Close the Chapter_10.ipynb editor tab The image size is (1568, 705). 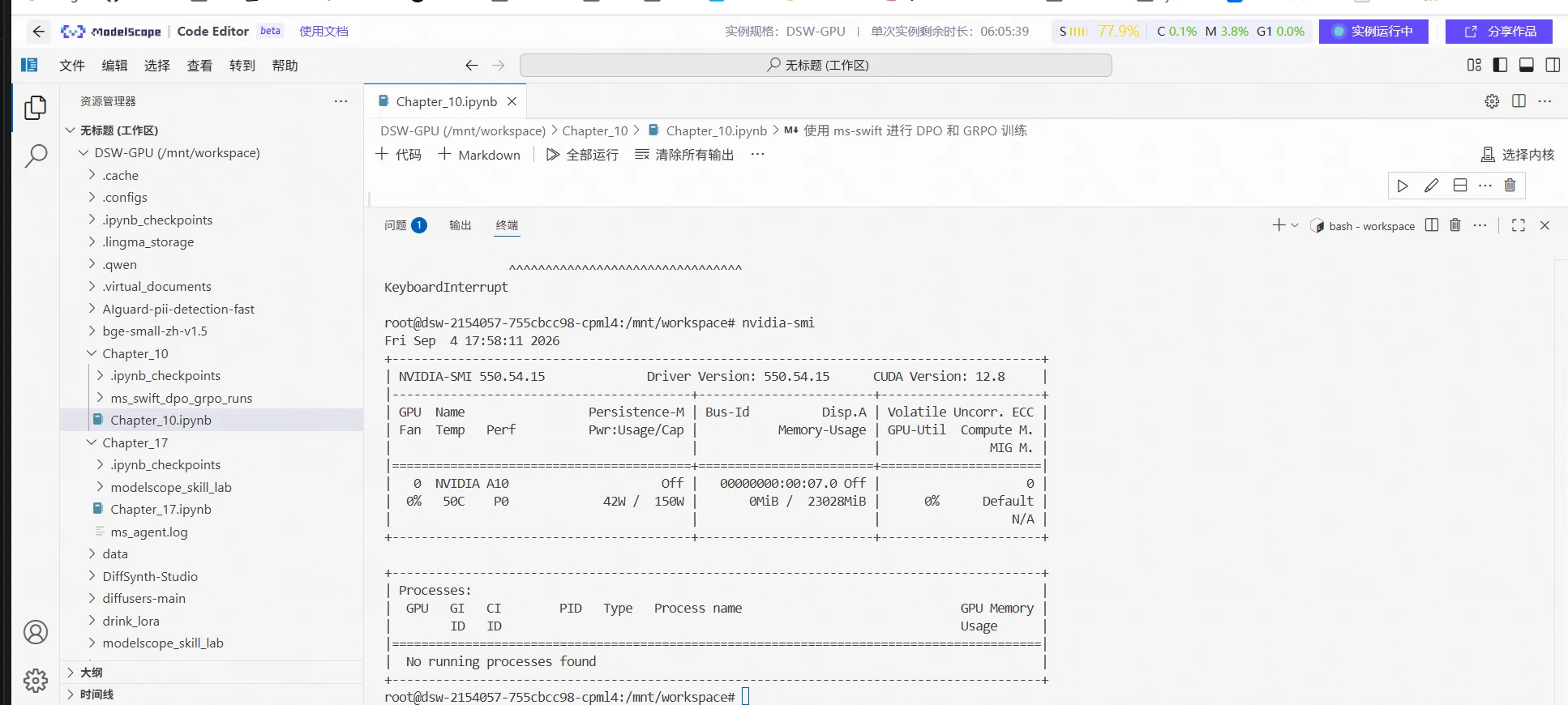point(512,101)
